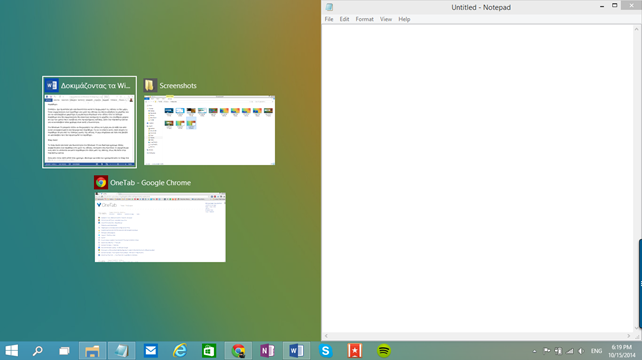Click the Notepad vertical scrollbar up arrow
Screen dimensions: 642x360
pos(636,29)
